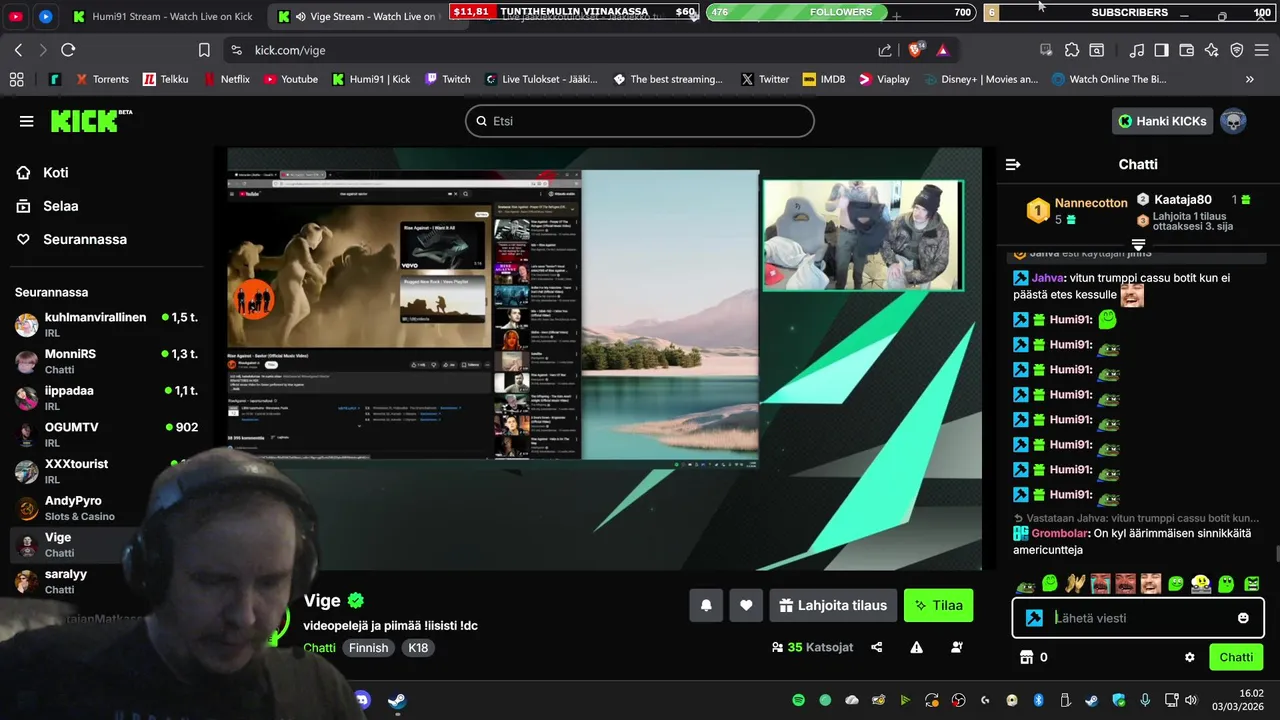Collapse chat panel with arrow icon

(x=1013, y=164)
